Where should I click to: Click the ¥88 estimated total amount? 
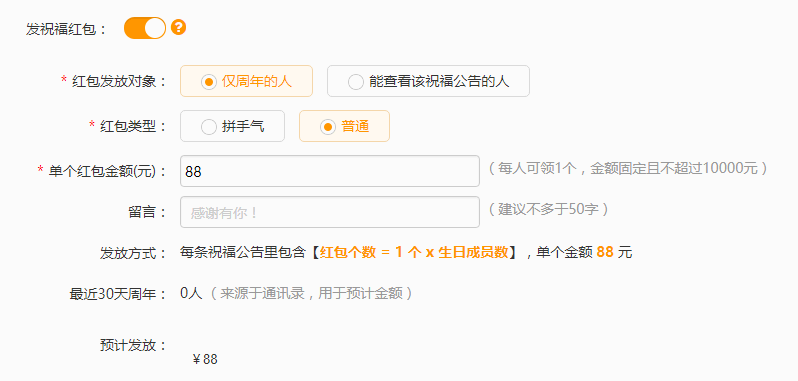point(205,359)
